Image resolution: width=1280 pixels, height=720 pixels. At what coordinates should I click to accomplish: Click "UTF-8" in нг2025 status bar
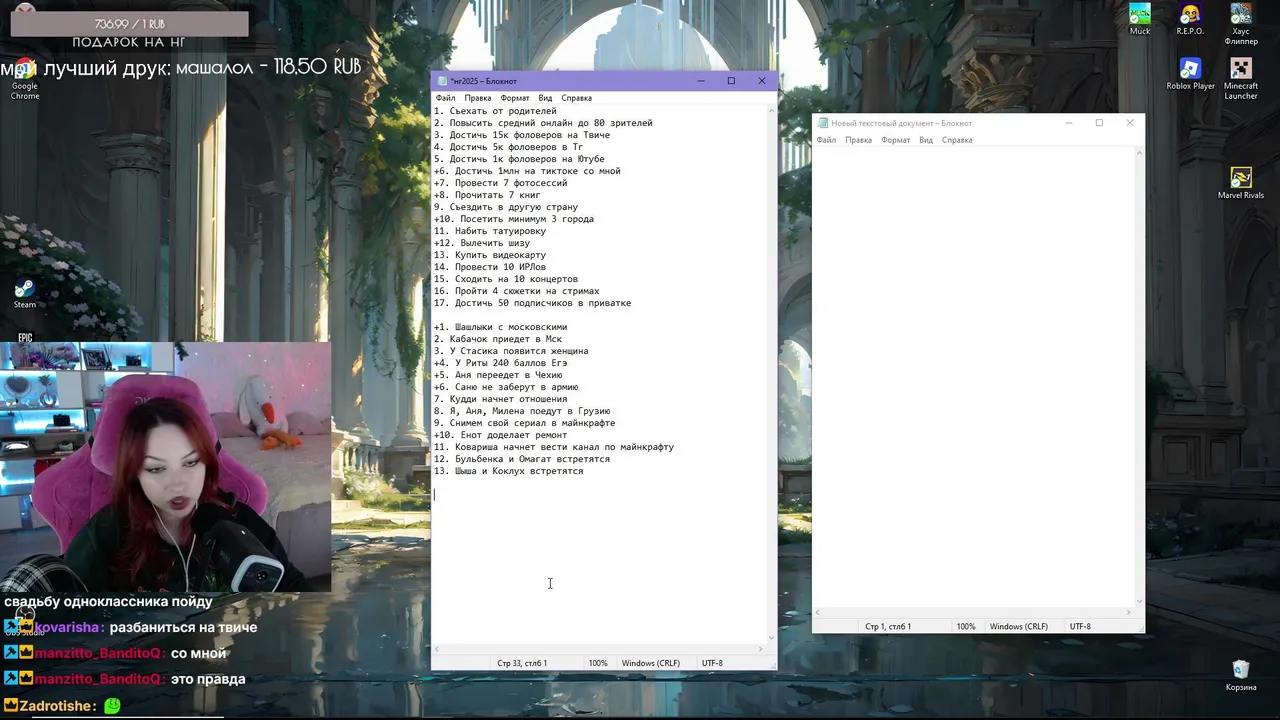[x=712, y=663]
